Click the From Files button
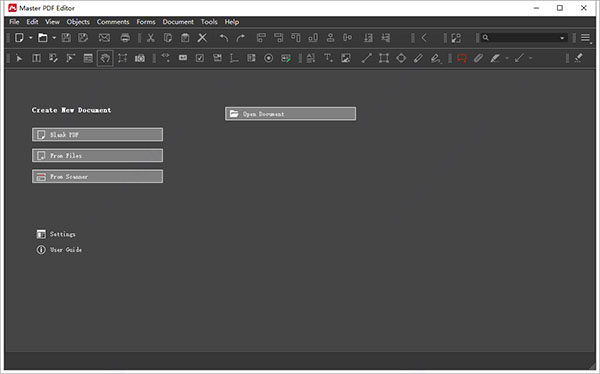 (98, 155)
